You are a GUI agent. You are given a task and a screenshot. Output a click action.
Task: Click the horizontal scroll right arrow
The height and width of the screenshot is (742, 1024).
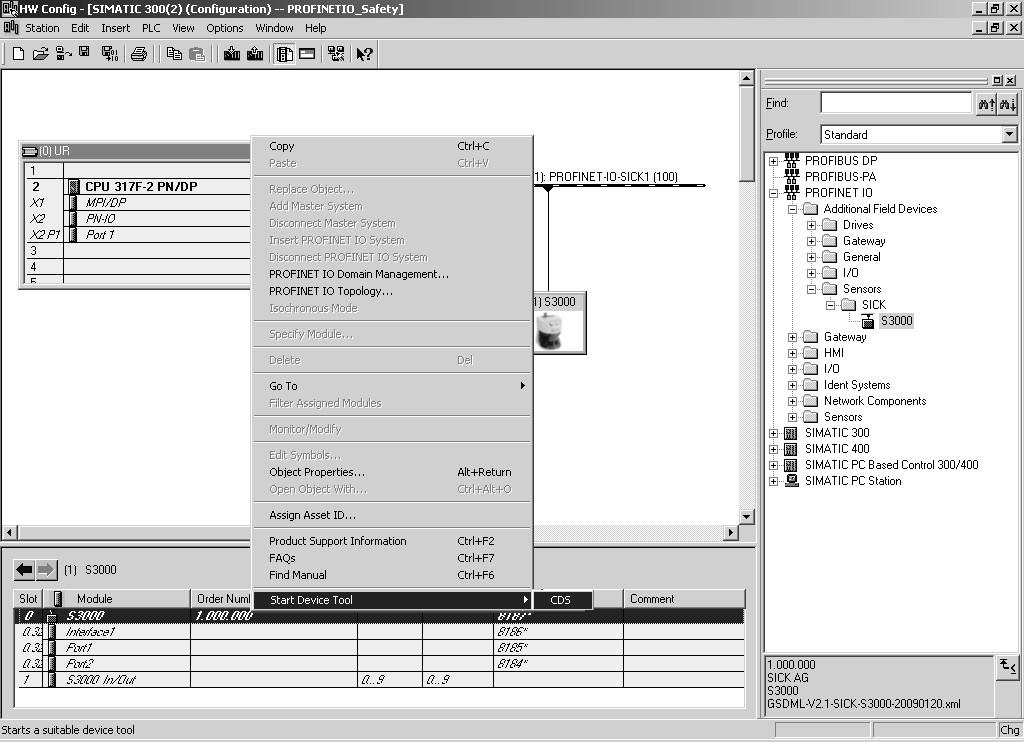click(x=731, y=532)
